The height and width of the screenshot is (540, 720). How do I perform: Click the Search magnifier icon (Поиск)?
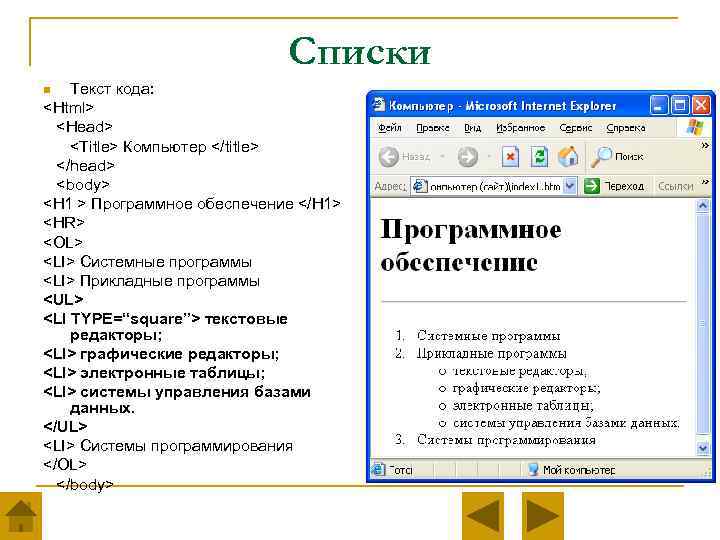click(x=601, y=157)
